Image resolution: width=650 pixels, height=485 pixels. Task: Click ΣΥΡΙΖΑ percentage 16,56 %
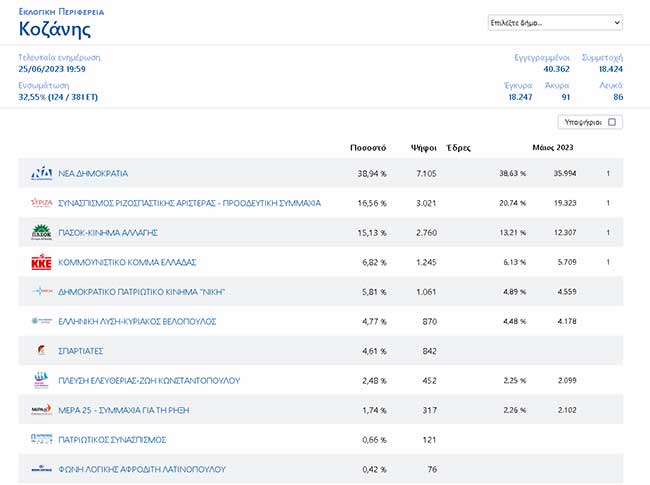click(x=372, y=203)
